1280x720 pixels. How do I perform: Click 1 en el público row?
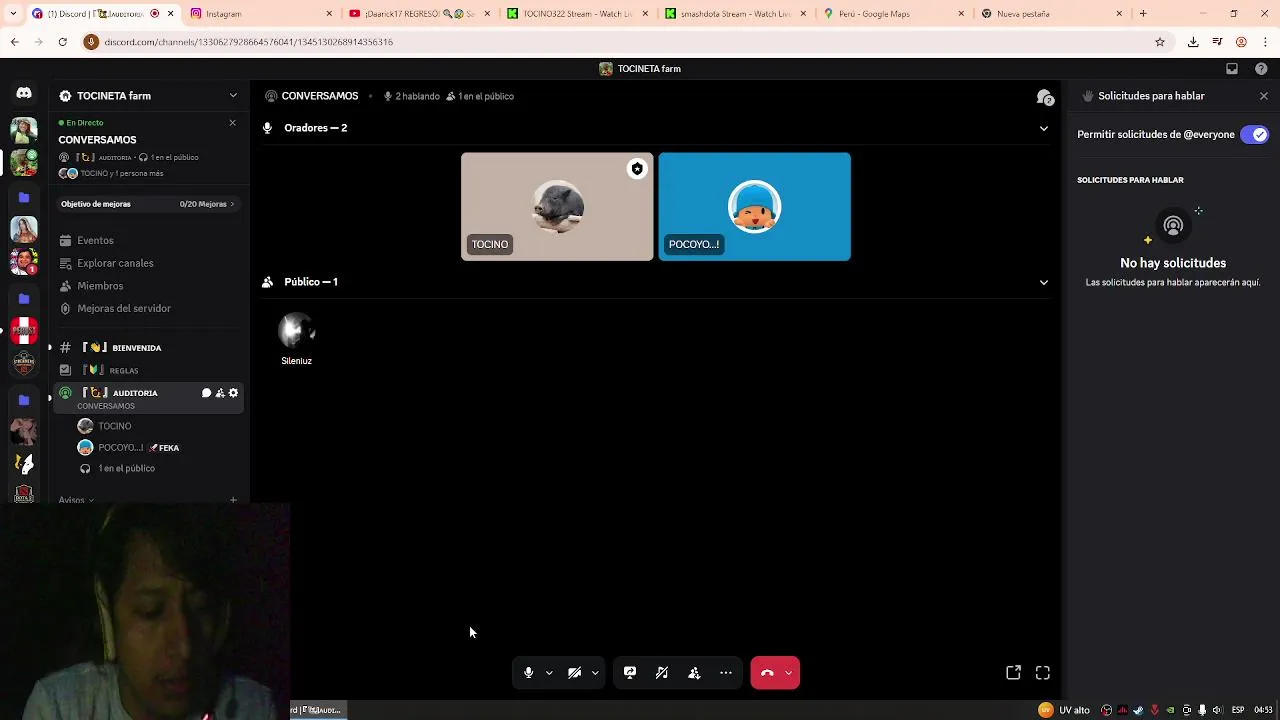[126, 469]
